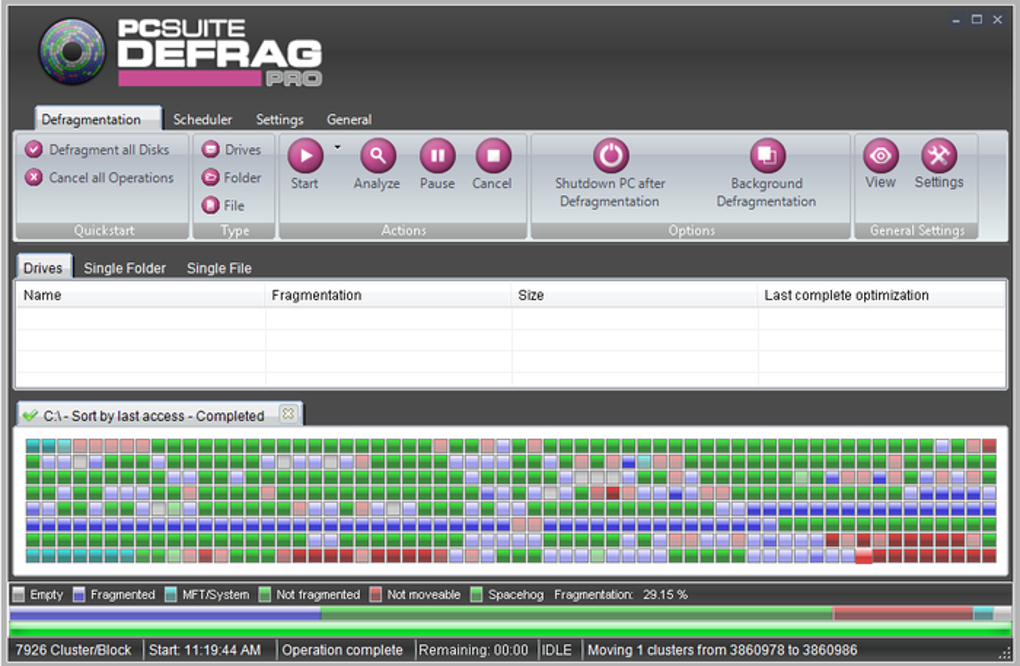The height and width of the screenshot is (666, 1020).
Task: Switch to the Scheduler tab
Action: (x=202, y=119)
